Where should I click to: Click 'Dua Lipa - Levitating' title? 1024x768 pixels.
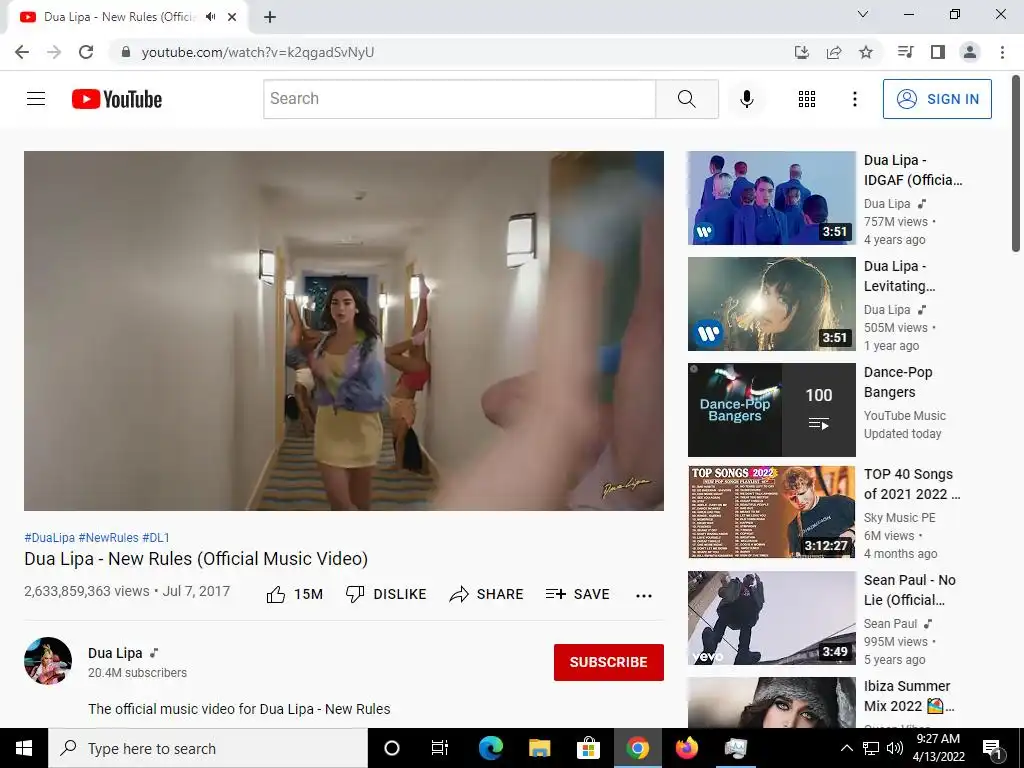tap(899, 276)
